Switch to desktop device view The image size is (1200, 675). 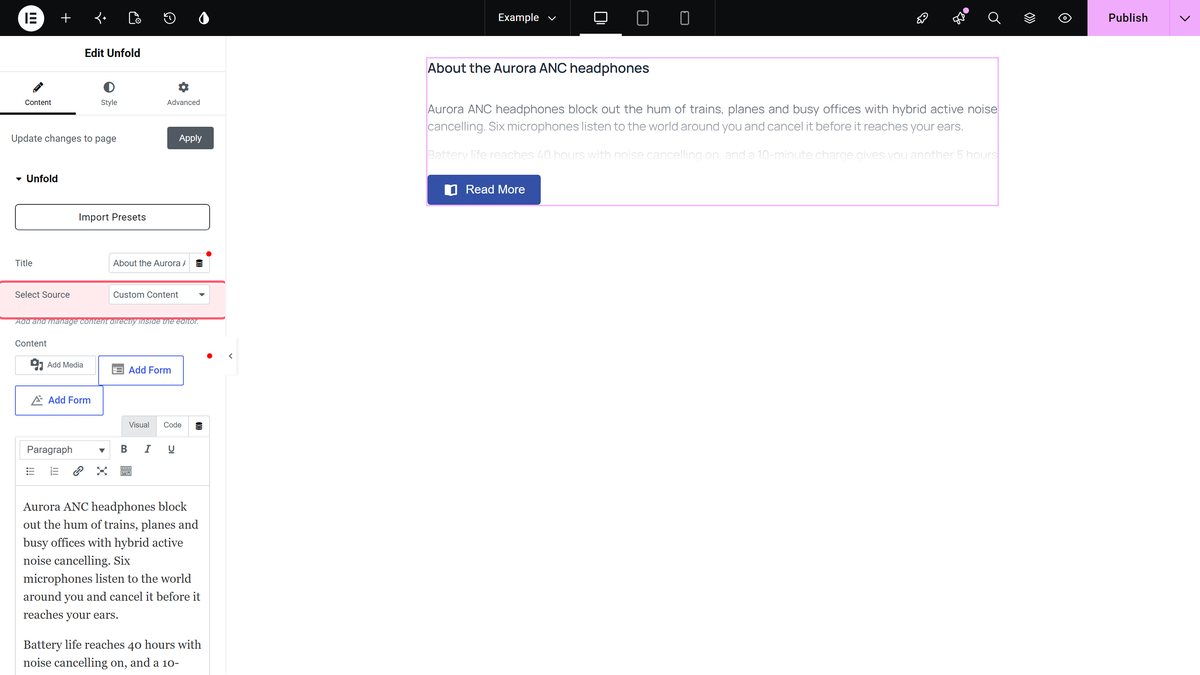[601, 18]
